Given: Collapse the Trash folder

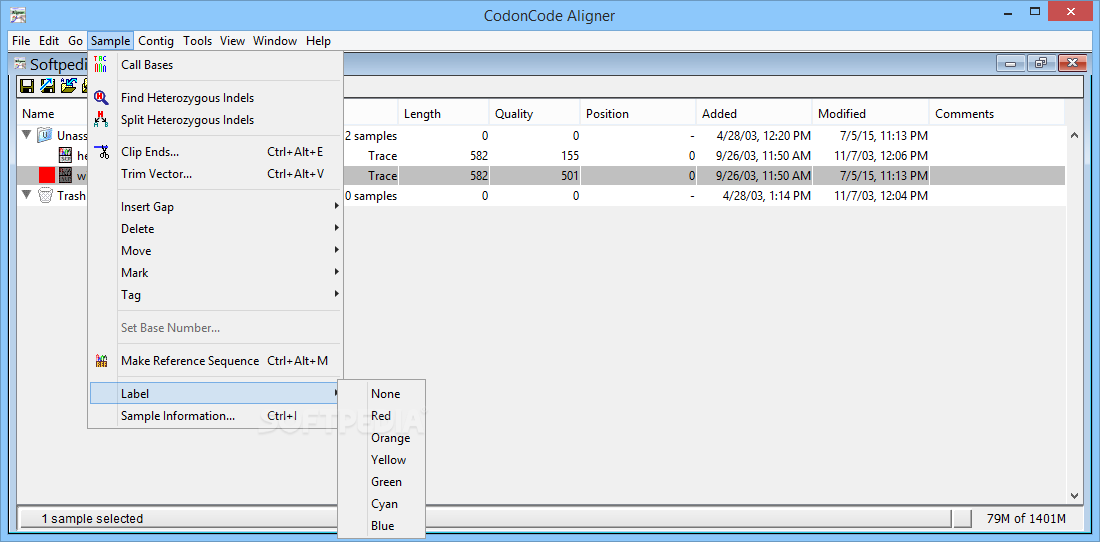Looking at the screenshot, I should click(27, 195).
